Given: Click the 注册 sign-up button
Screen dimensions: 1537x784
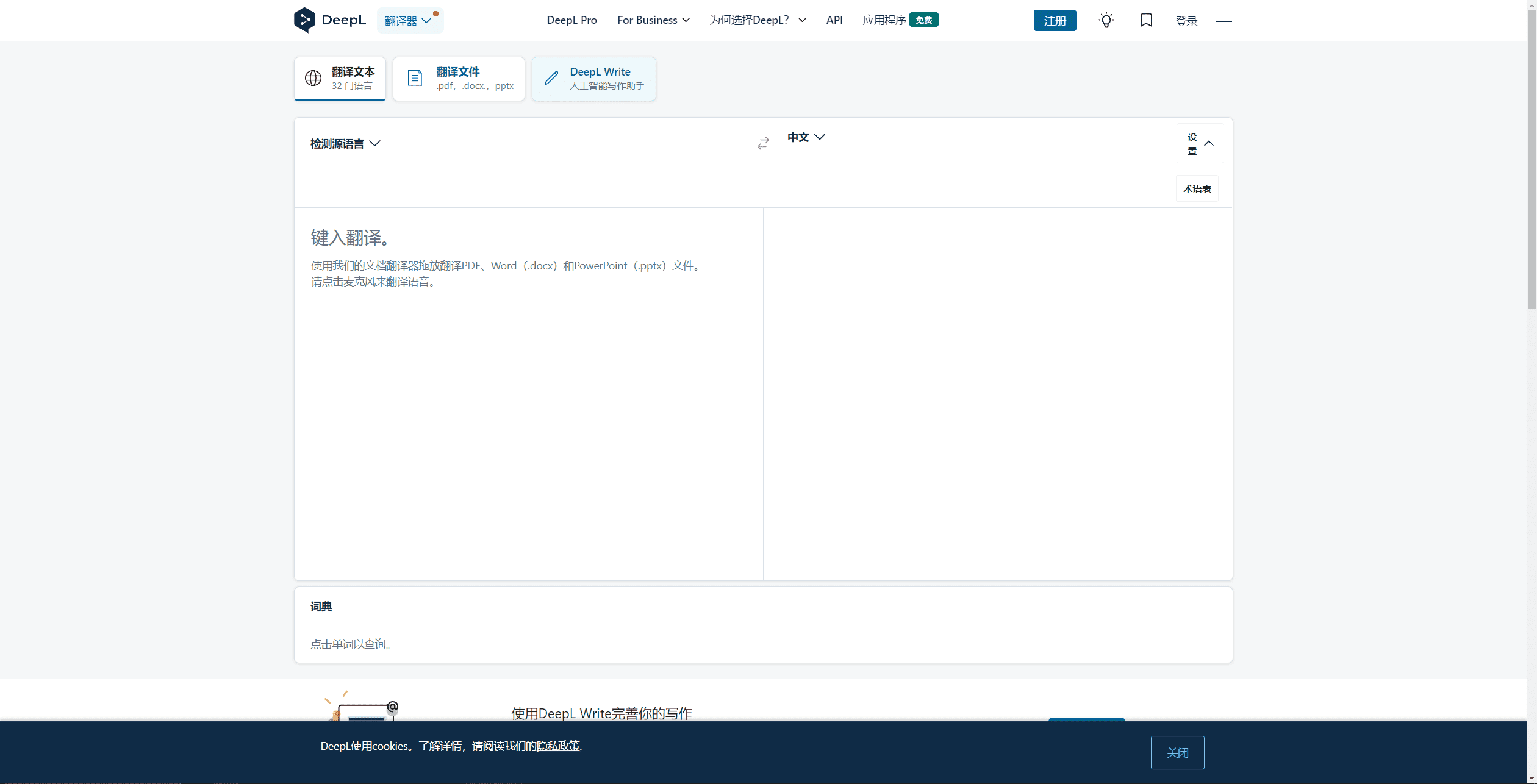Looking at the screenshot, I should point(1055,21).
